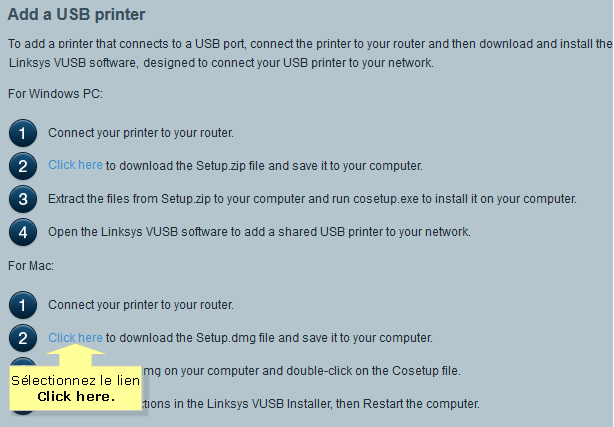
Task: Click the Mac step 2 number icon
Action: [x=23, y=338]
